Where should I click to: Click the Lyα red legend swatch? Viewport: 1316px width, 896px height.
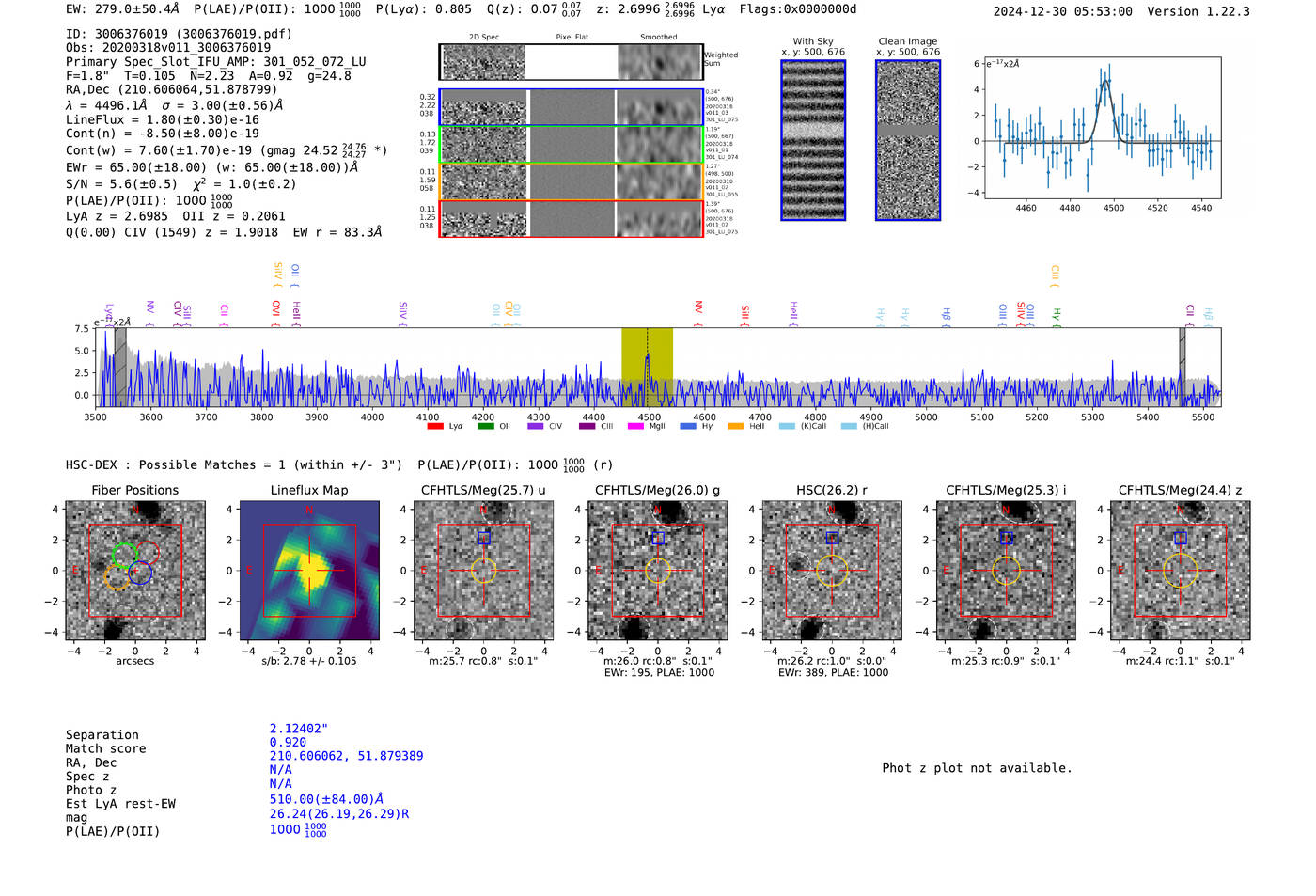[435, 427]
